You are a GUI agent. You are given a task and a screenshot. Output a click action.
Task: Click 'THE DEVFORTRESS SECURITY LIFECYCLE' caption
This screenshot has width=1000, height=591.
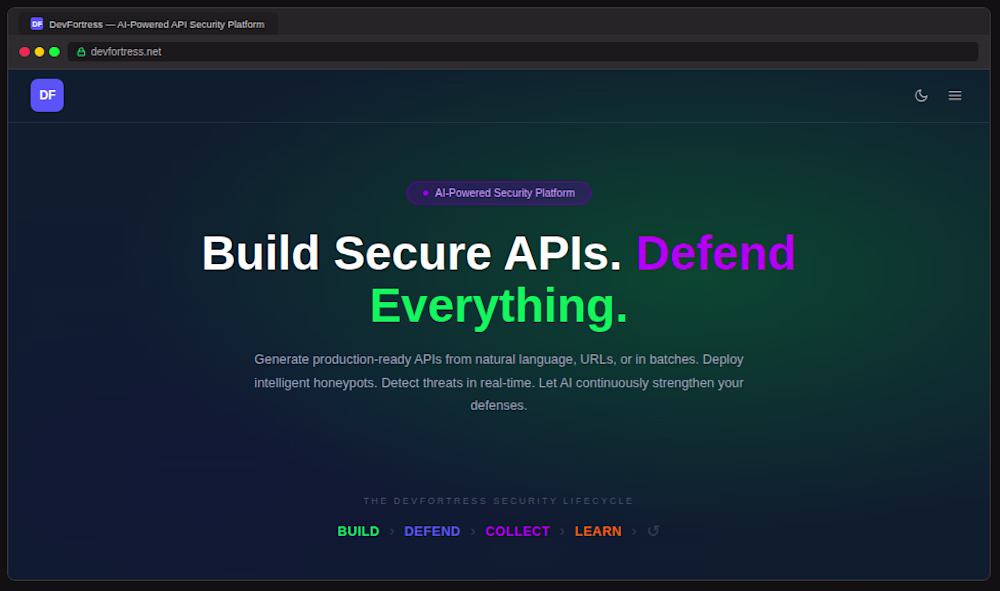498,501
